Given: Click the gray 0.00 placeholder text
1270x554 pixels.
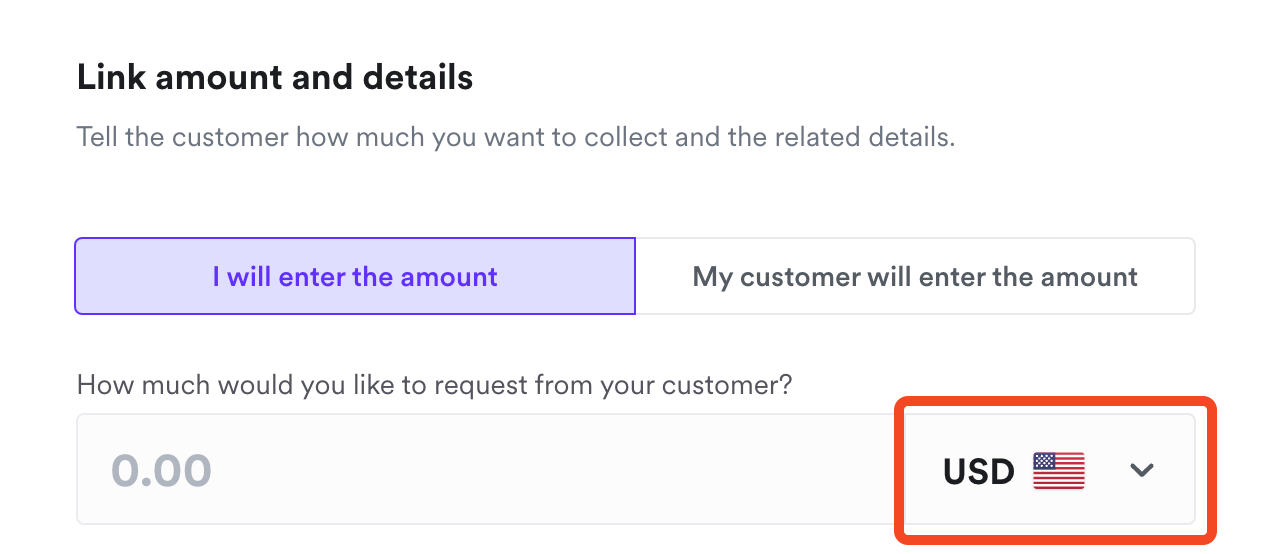Looking at the screenshot, I should 161,470.
